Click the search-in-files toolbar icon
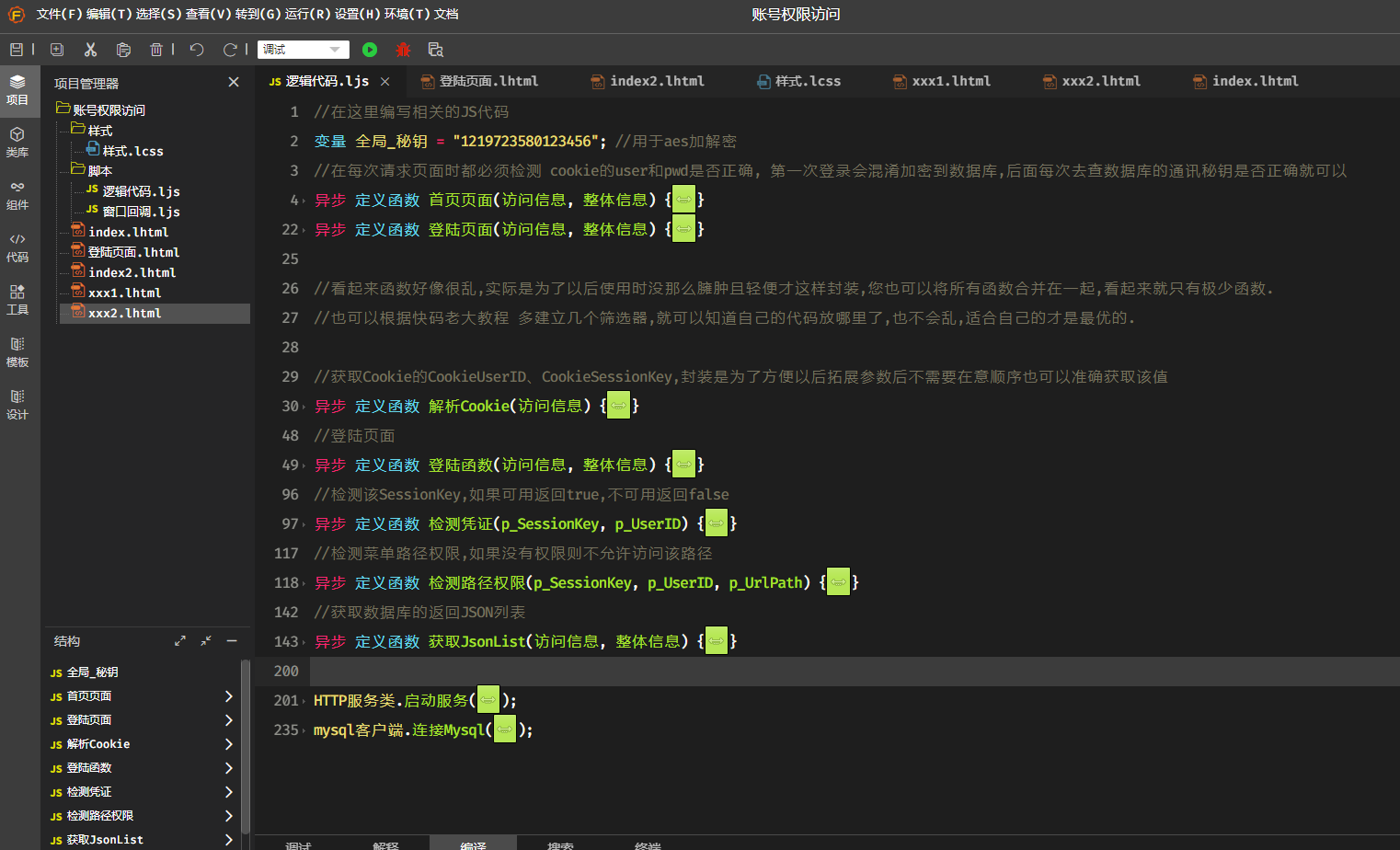The image size is (1400, 850). pos(436,50)
